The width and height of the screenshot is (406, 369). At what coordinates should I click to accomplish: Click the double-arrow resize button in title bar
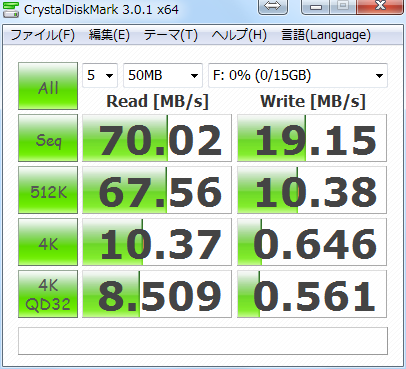[273, 6]
